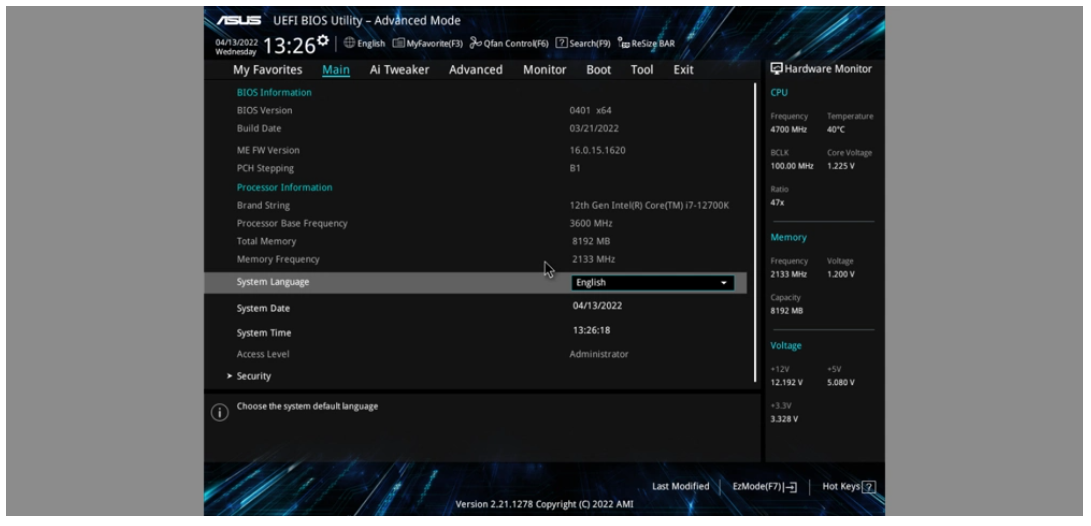Click the main panel vertical scrollbar
The width and height of the screenshot is (1091, 526).
(755, 233)
